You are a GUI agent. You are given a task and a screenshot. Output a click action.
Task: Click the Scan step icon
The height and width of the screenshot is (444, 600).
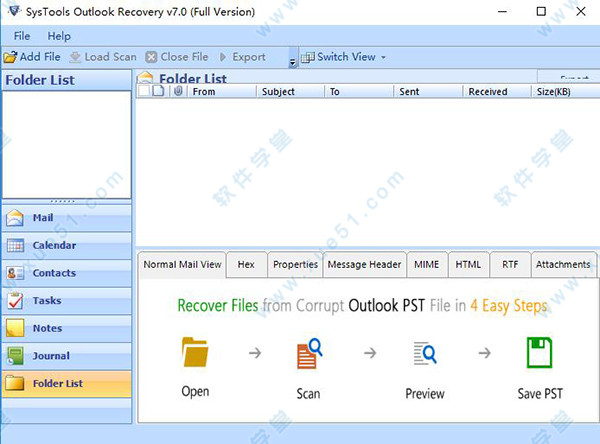pos(308,354)
